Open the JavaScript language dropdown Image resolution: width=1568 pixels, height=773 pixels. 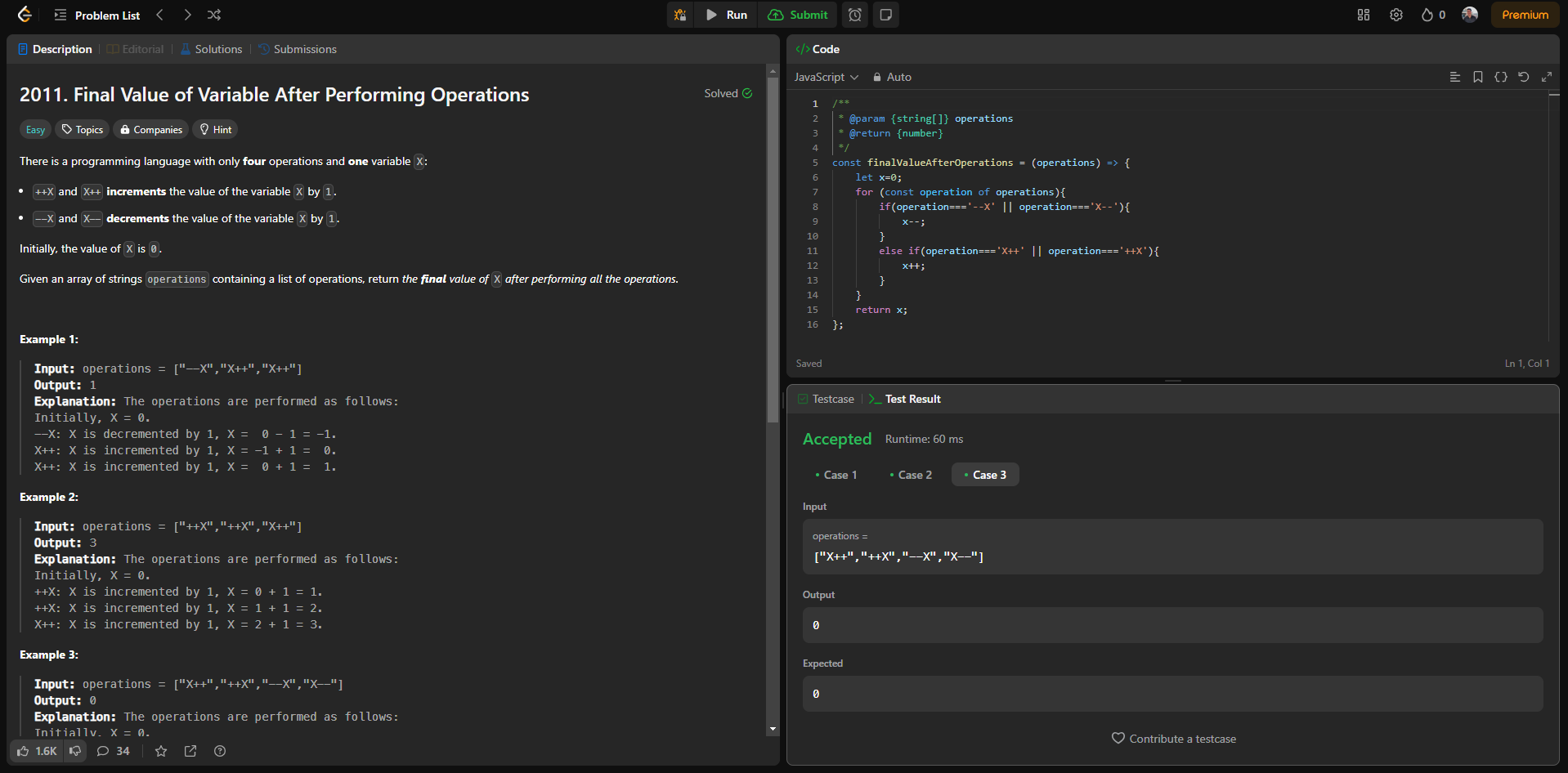[x=827, y=77]
